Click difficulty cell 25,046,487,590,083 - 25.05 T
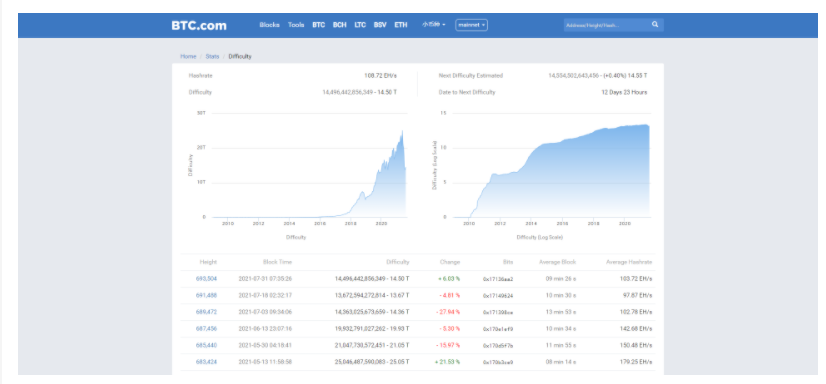The height and width of the screenshot is (384, 826). coord(372,362)
